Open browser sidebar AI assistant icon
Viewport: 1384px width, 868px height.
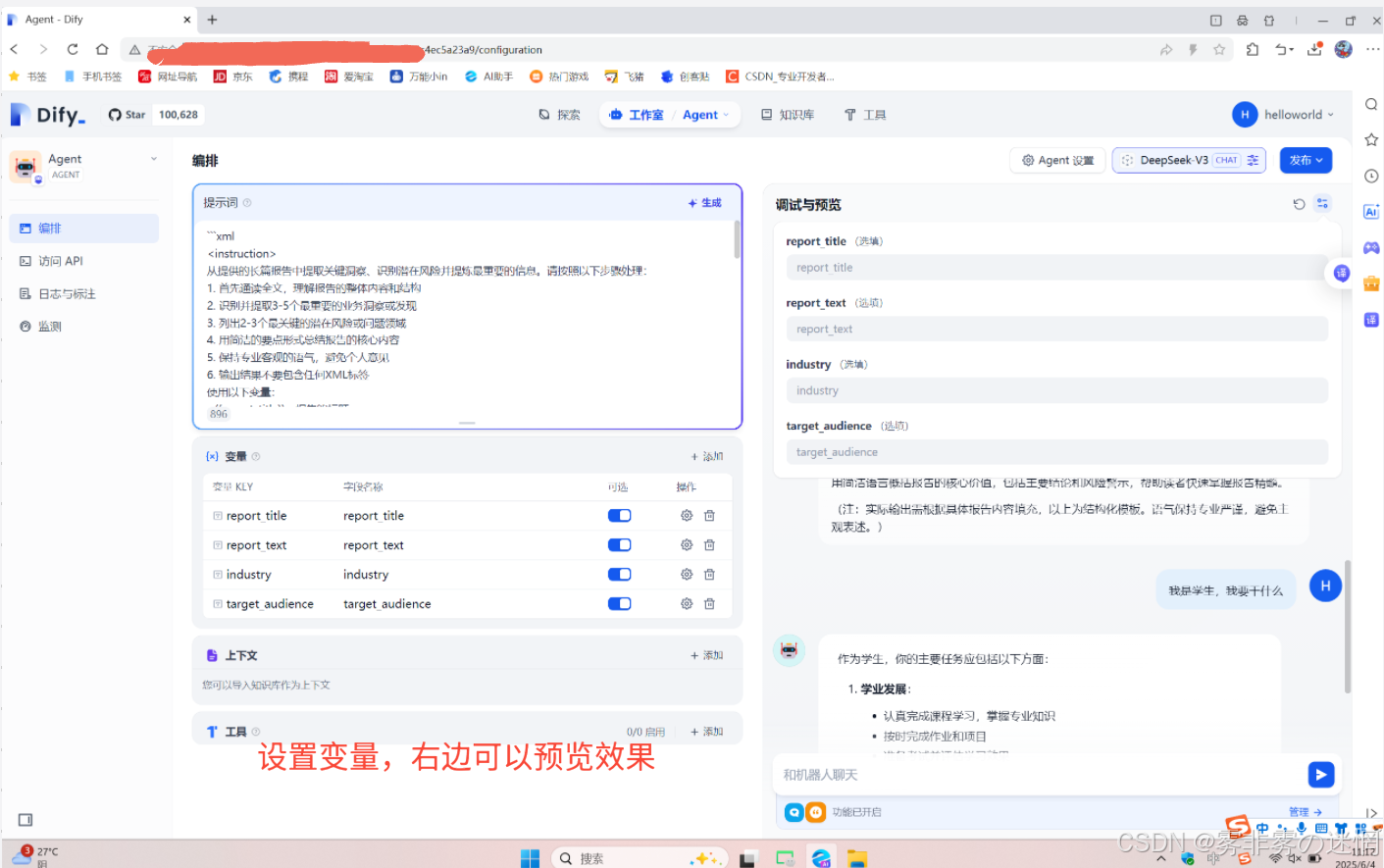1371,212
